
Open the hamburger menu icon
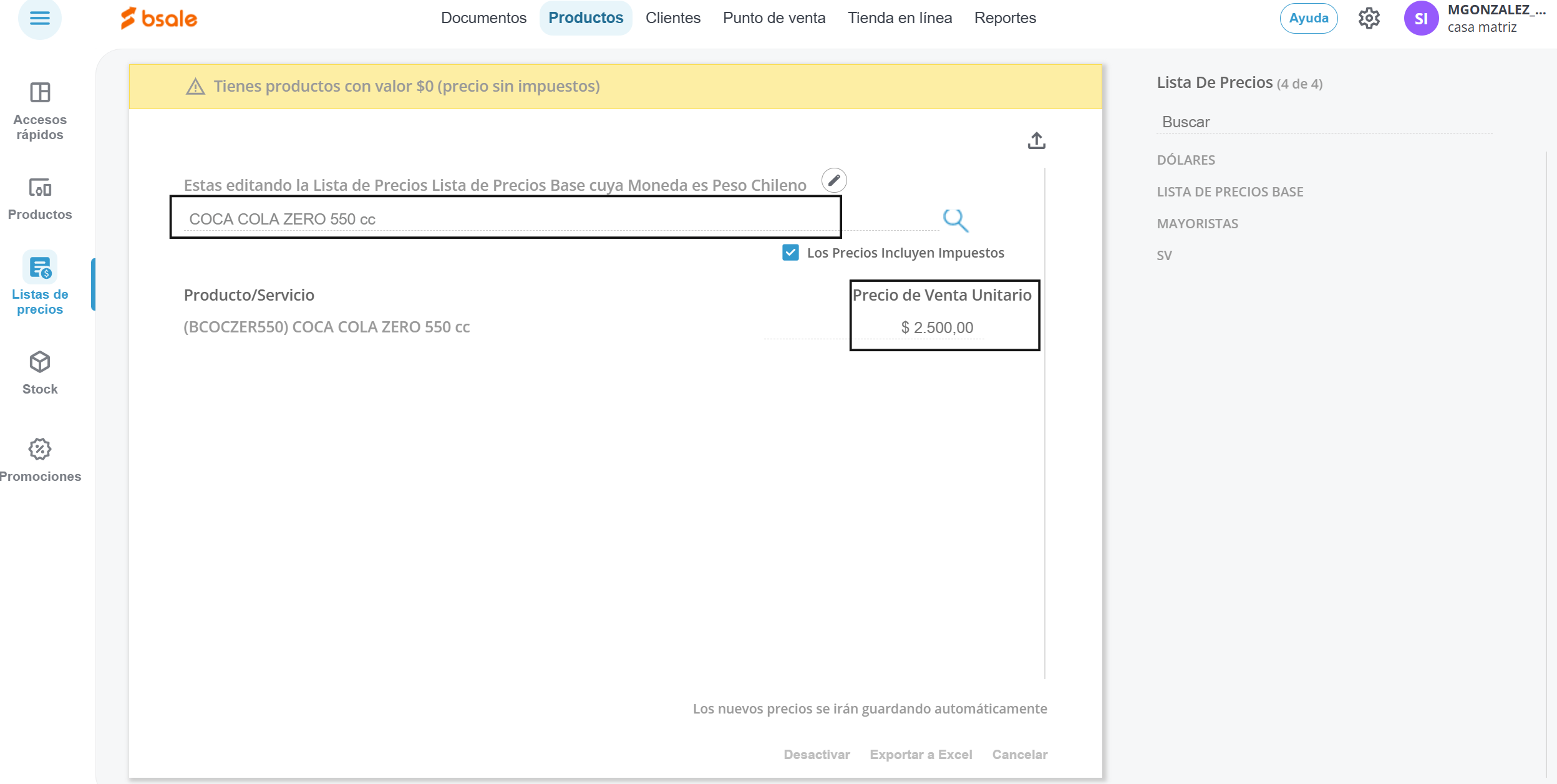click(x=39, y=18)
